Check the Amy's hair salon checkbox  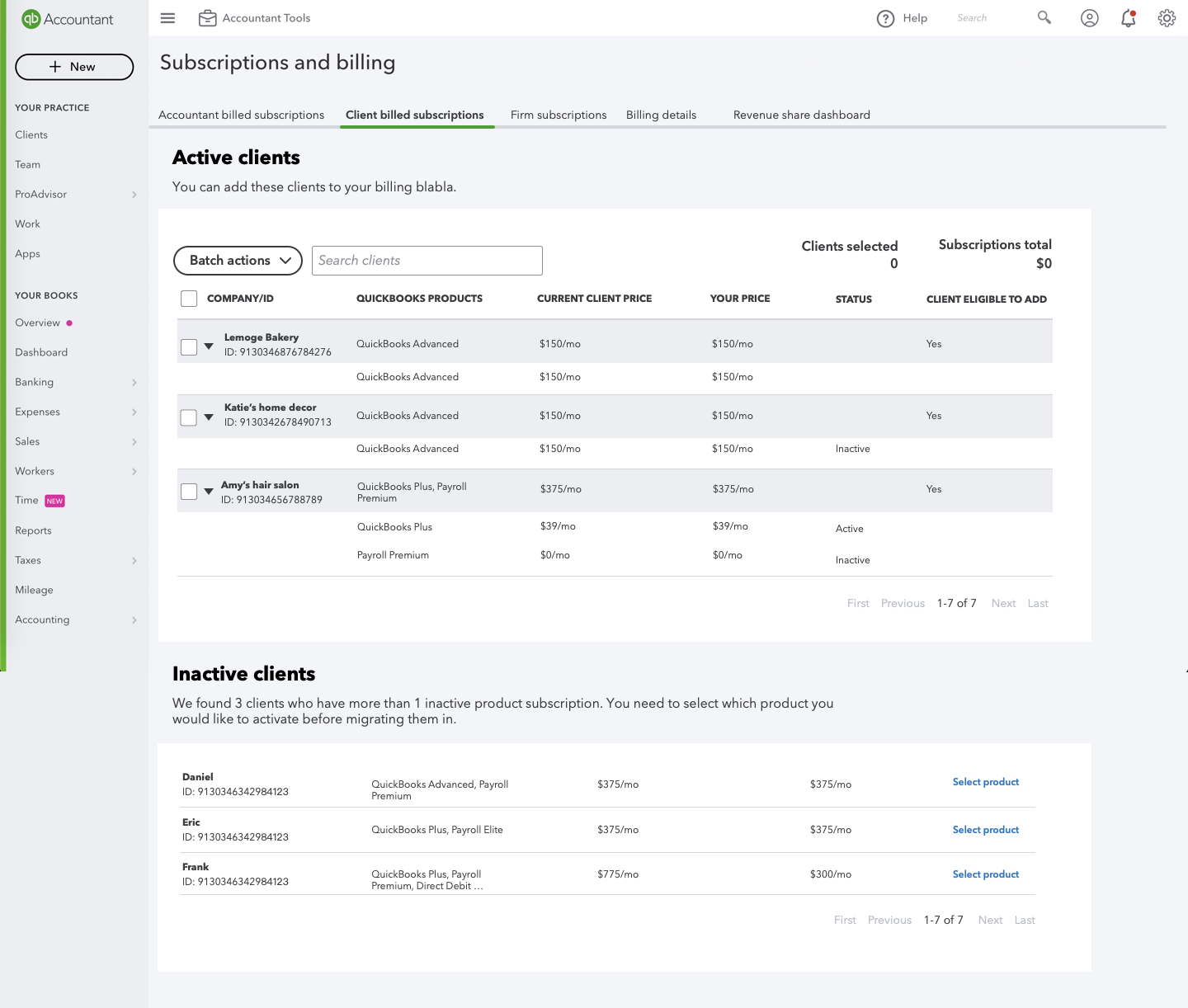coord(189,492)
